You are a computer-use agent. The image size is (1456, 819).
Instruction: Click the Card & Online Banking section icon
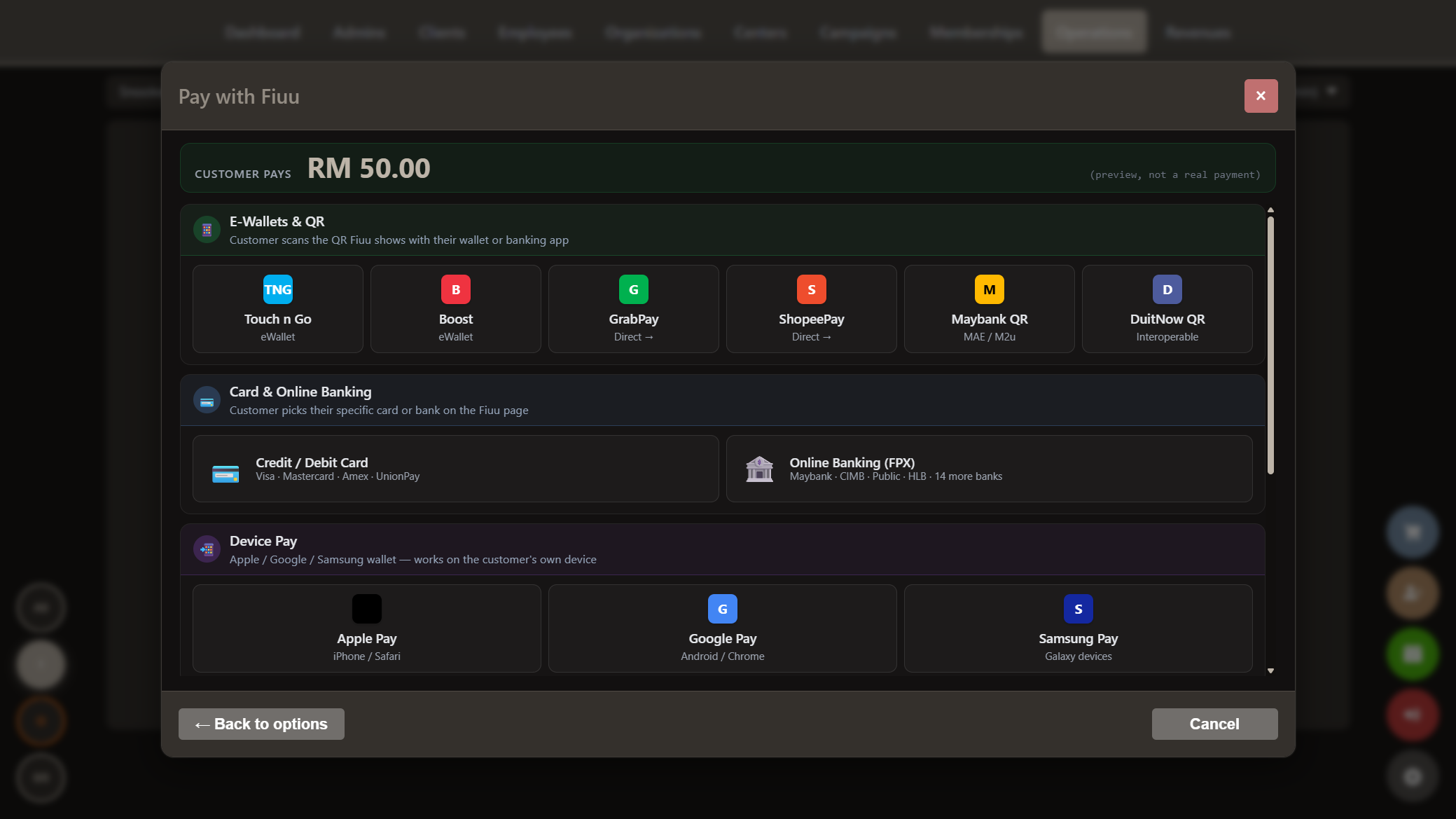(207, 401)
